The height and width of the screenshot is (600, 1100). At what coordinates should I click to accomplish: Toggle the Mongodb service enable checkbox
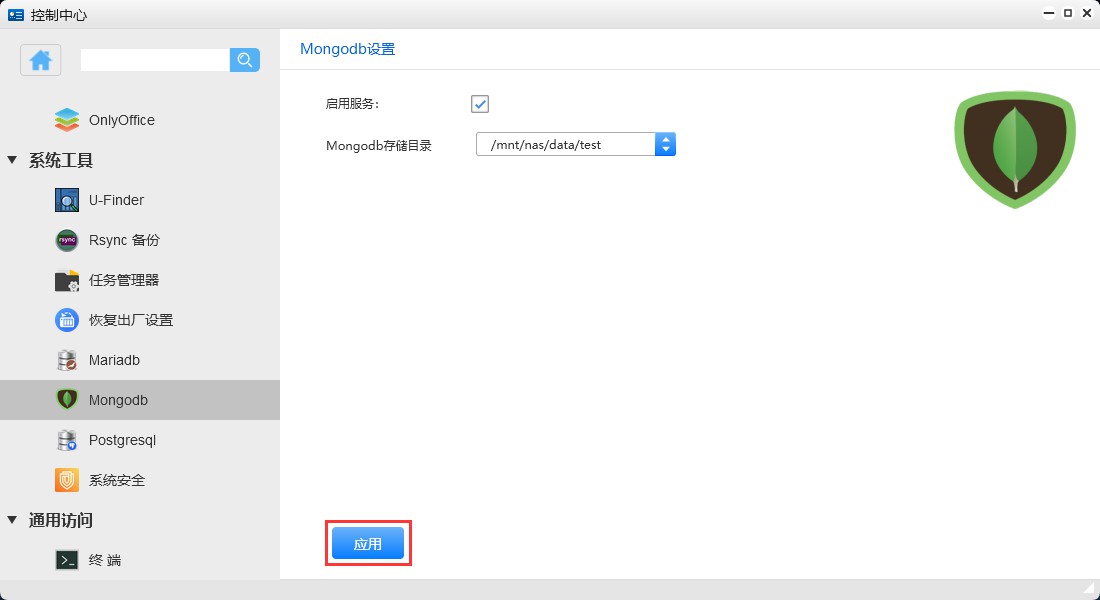(x=479, y=103)
